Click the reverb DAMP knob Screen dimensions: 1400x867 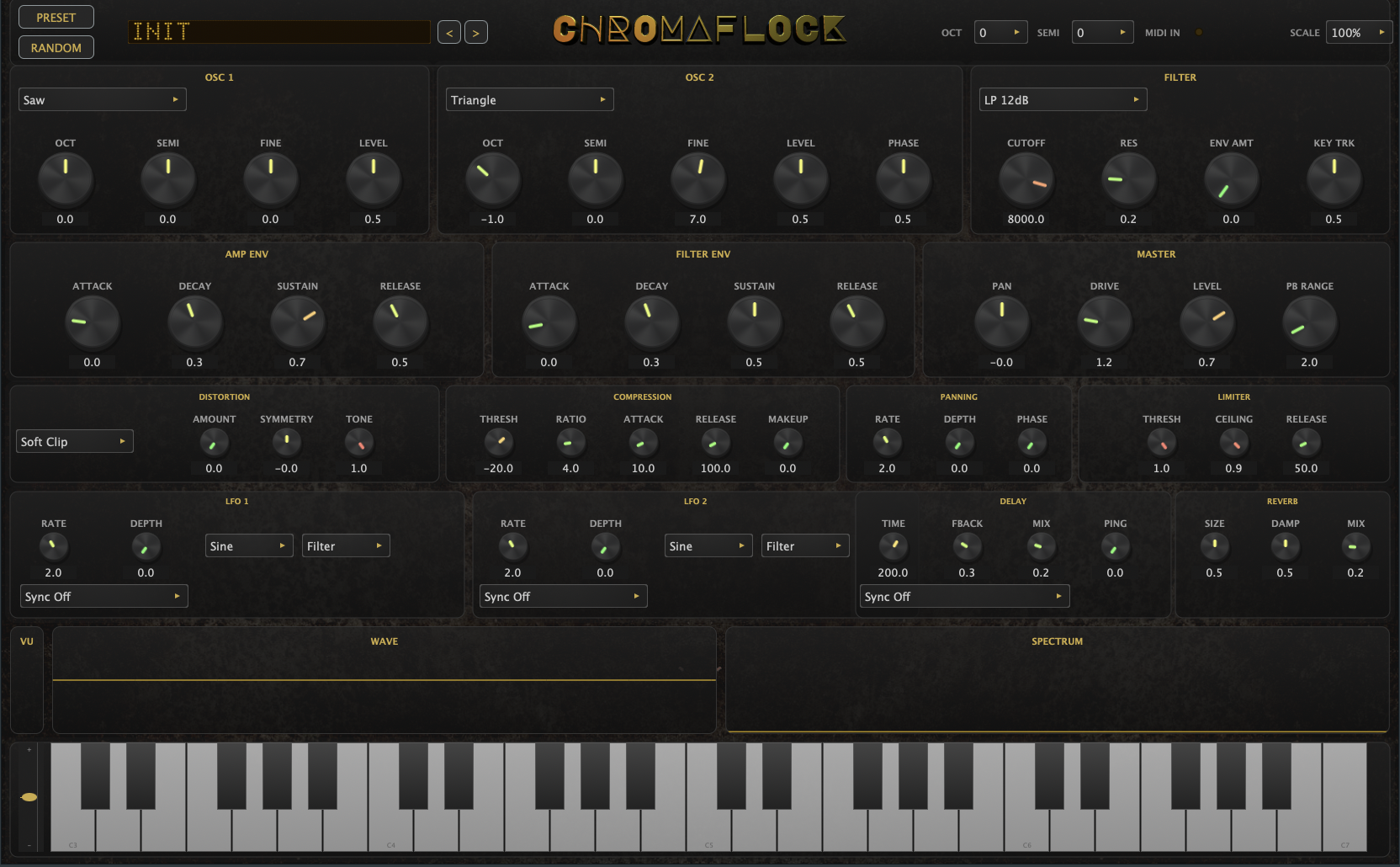1285,546
